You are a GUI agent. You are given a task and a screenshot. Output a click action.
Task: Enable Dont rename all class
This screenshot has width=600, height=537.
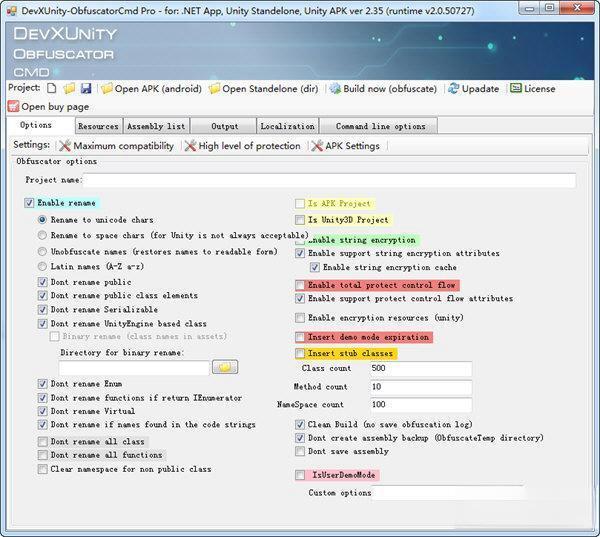click(x=42, y=442)
